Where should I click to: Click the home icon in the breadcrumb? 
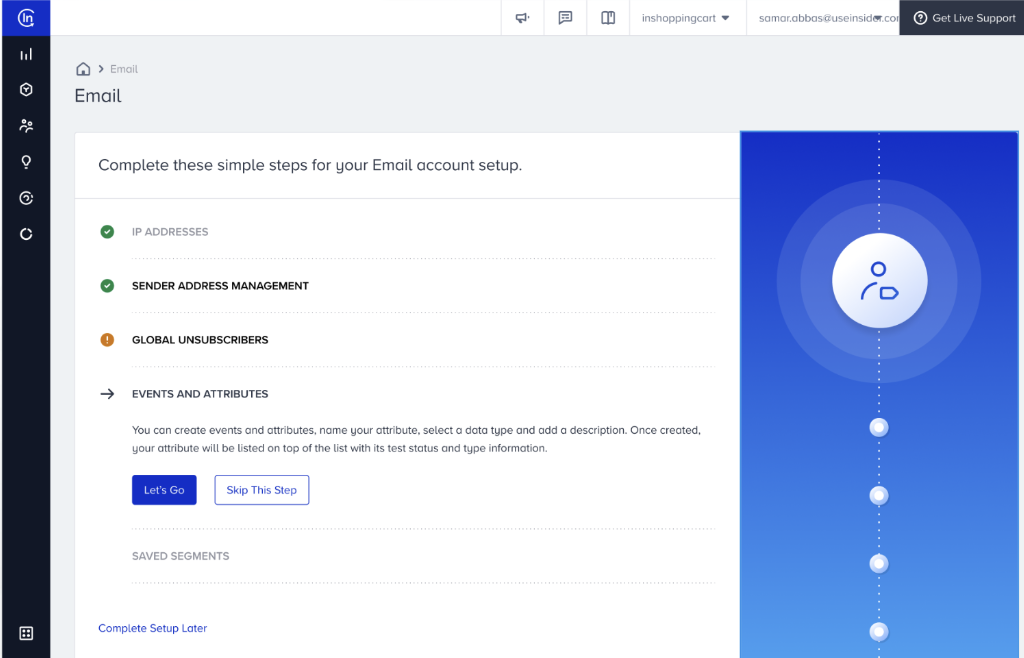[x=84, y=68]
